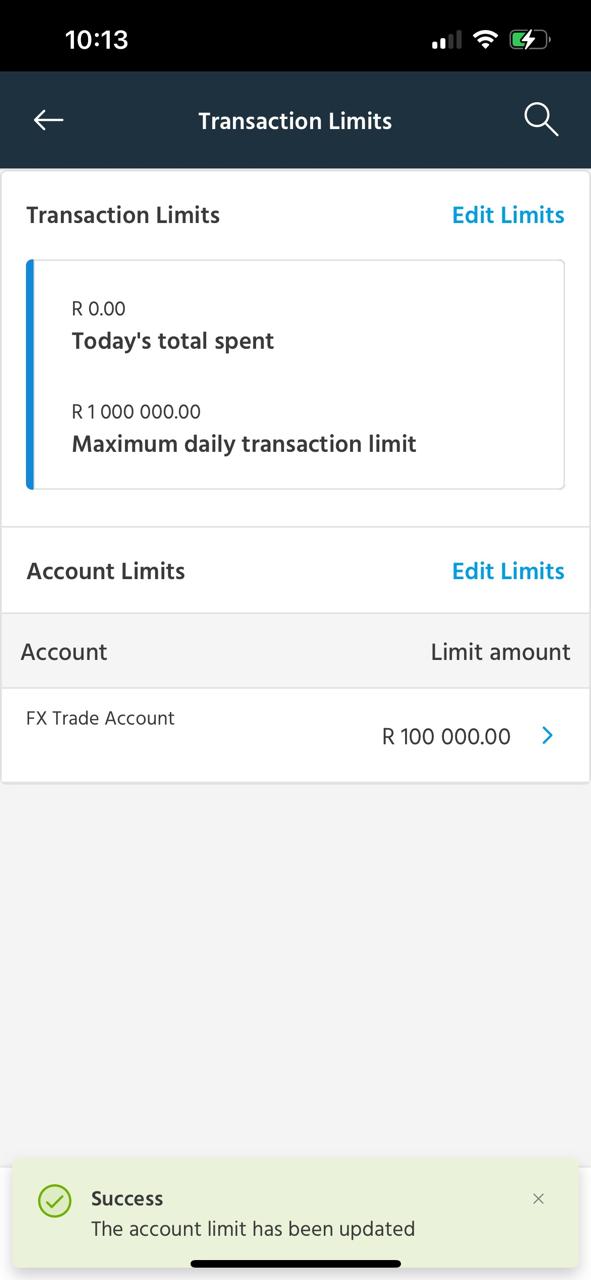Tap the 10:13 clock in status bar
This screenshot has height=1280, width=591.
tap(96, 40)
